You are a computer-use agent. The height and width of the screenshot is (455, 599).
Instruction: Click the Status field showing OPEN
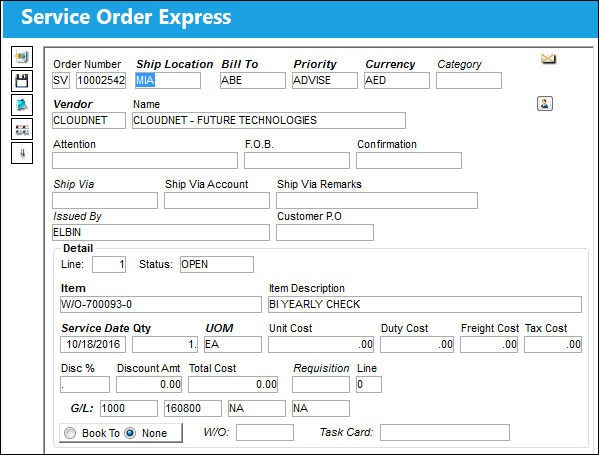tap(217, 264)
